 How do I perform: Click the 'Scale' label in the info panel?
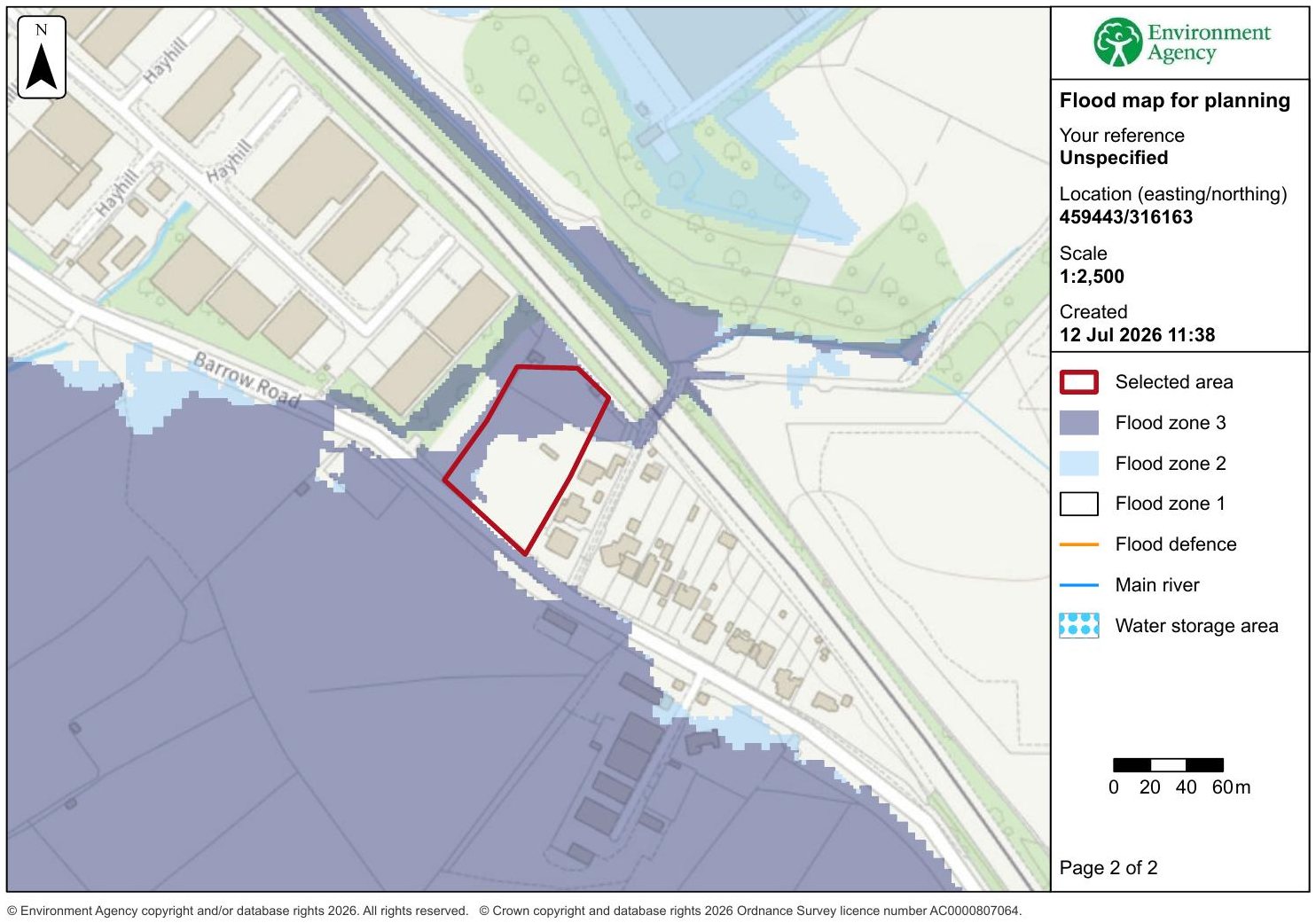[x=1084, y=254]
